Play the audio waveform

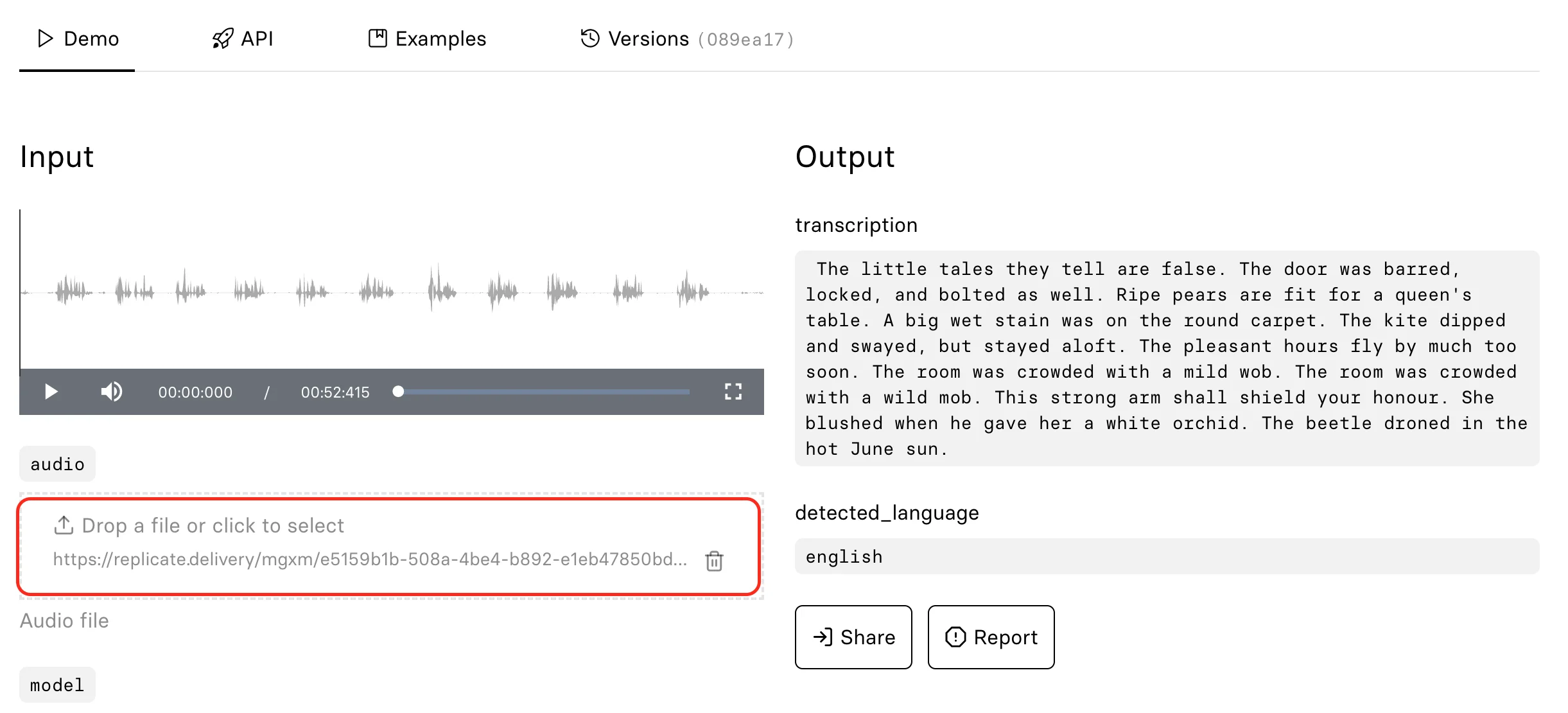pos(51,392)
